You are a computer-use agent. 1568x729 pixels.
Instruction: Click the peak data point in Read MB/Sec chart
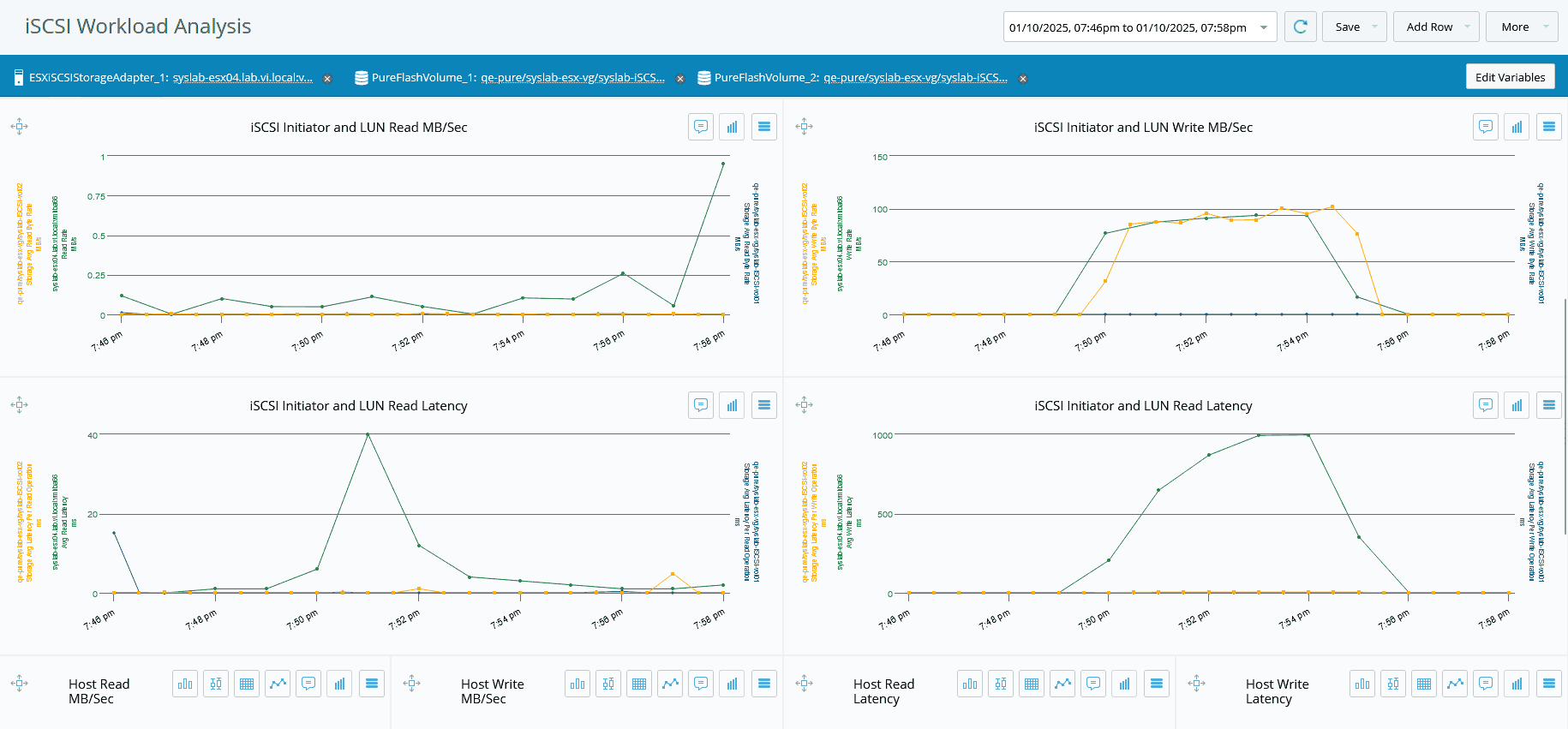[723, 164]
